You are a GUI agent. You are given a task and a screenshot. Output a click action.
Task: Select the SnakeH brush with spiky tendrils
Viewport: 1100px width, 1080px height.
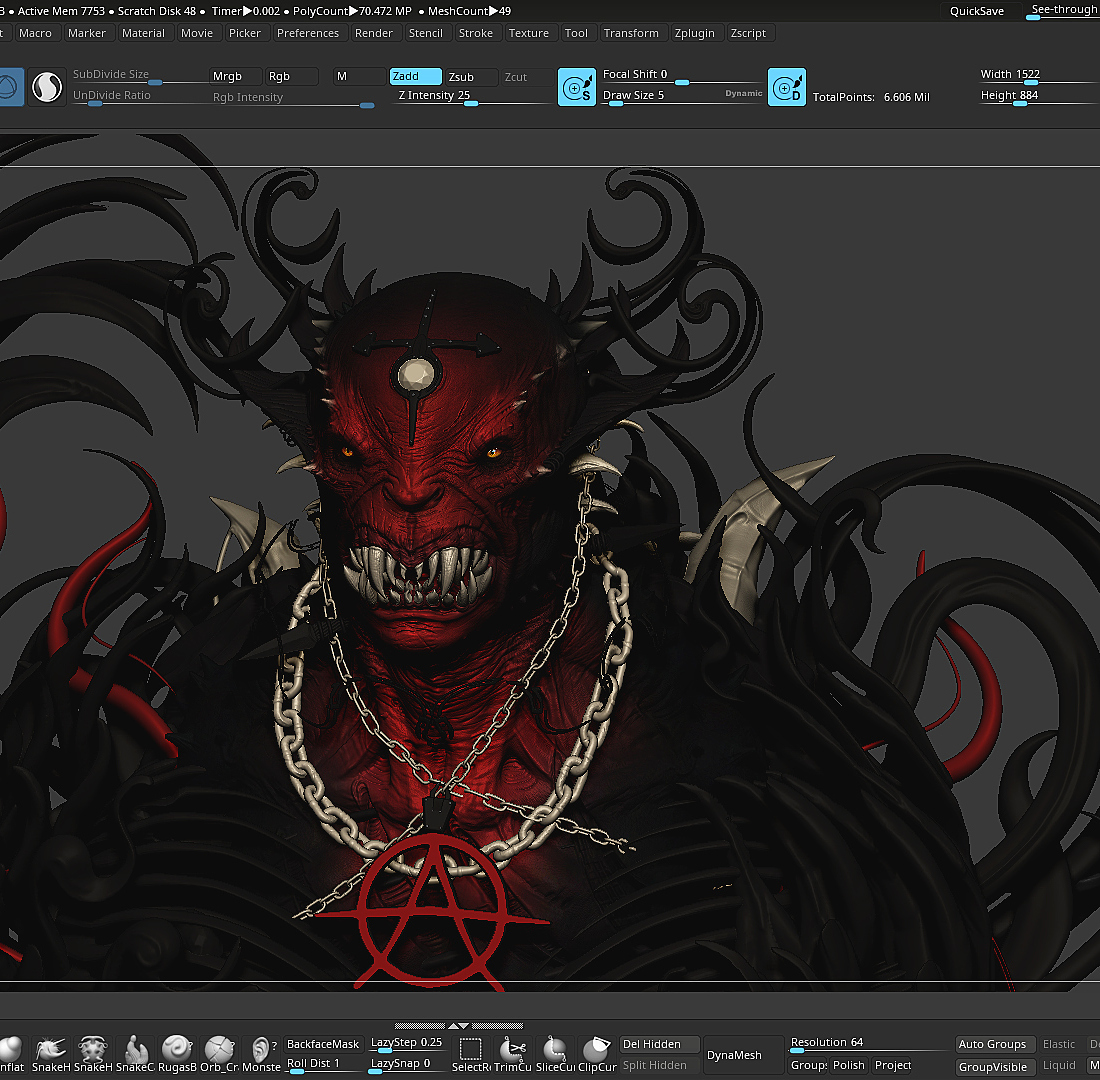coord(51,1055)
